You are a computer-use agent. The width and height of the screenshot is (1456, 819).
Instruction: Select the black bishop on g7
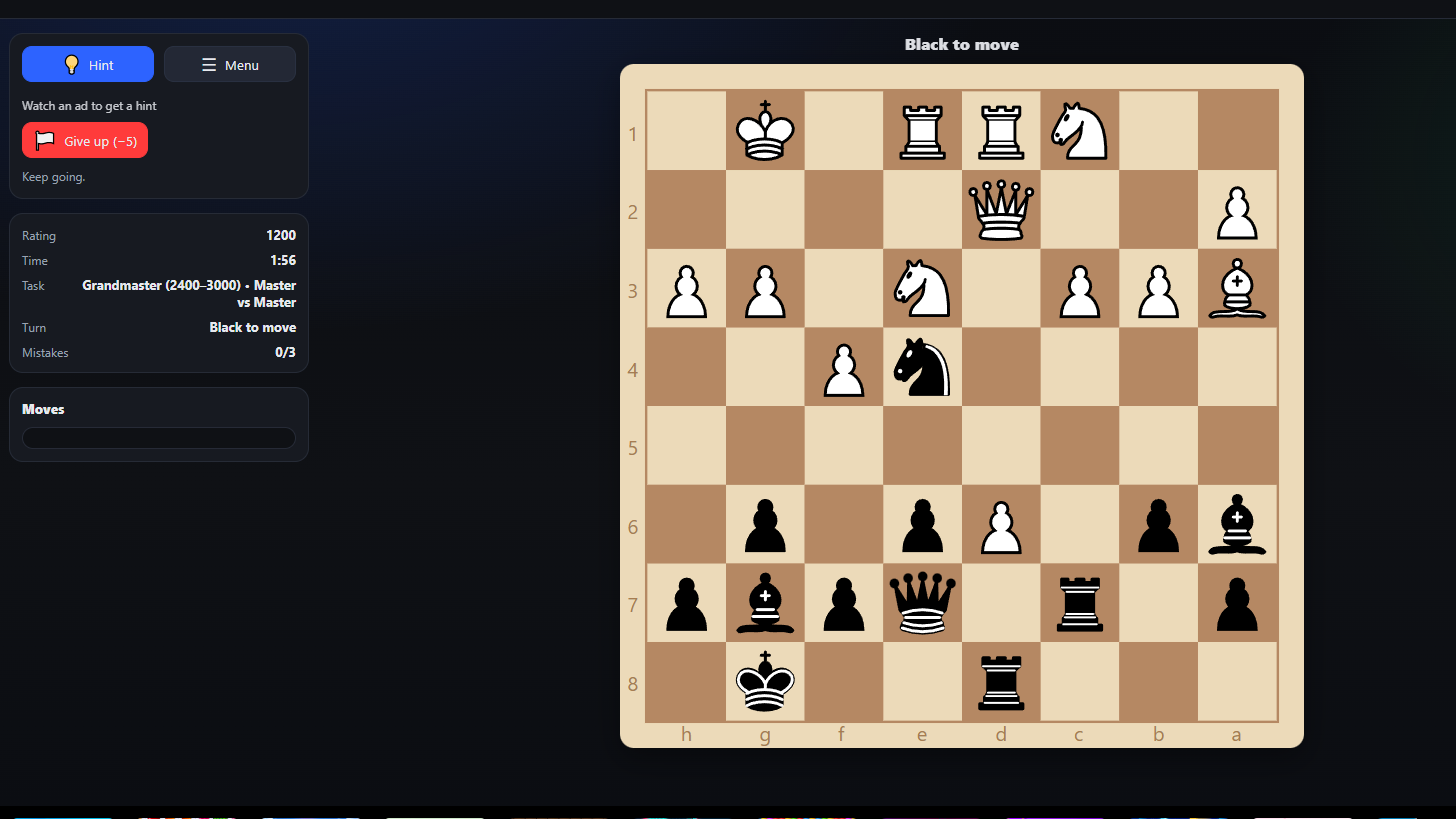(765, 604)
